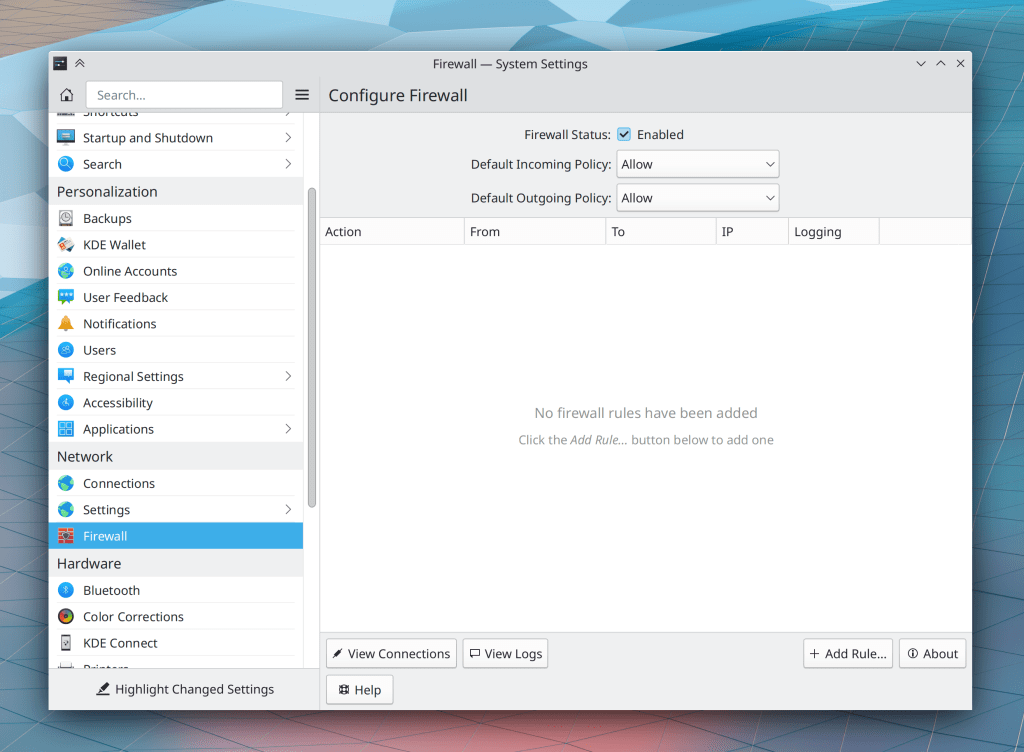Click the Accessibility icon
The height and width of the screenshot is (752, 1024).
[66, 403]
